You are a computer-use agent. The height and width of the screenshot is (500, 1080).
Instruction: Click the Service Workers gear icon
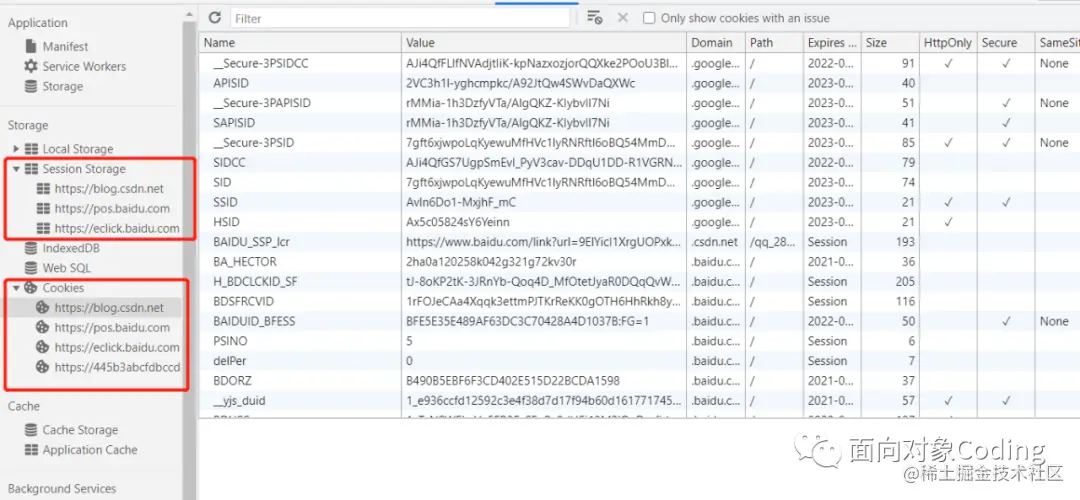(31, 67)
